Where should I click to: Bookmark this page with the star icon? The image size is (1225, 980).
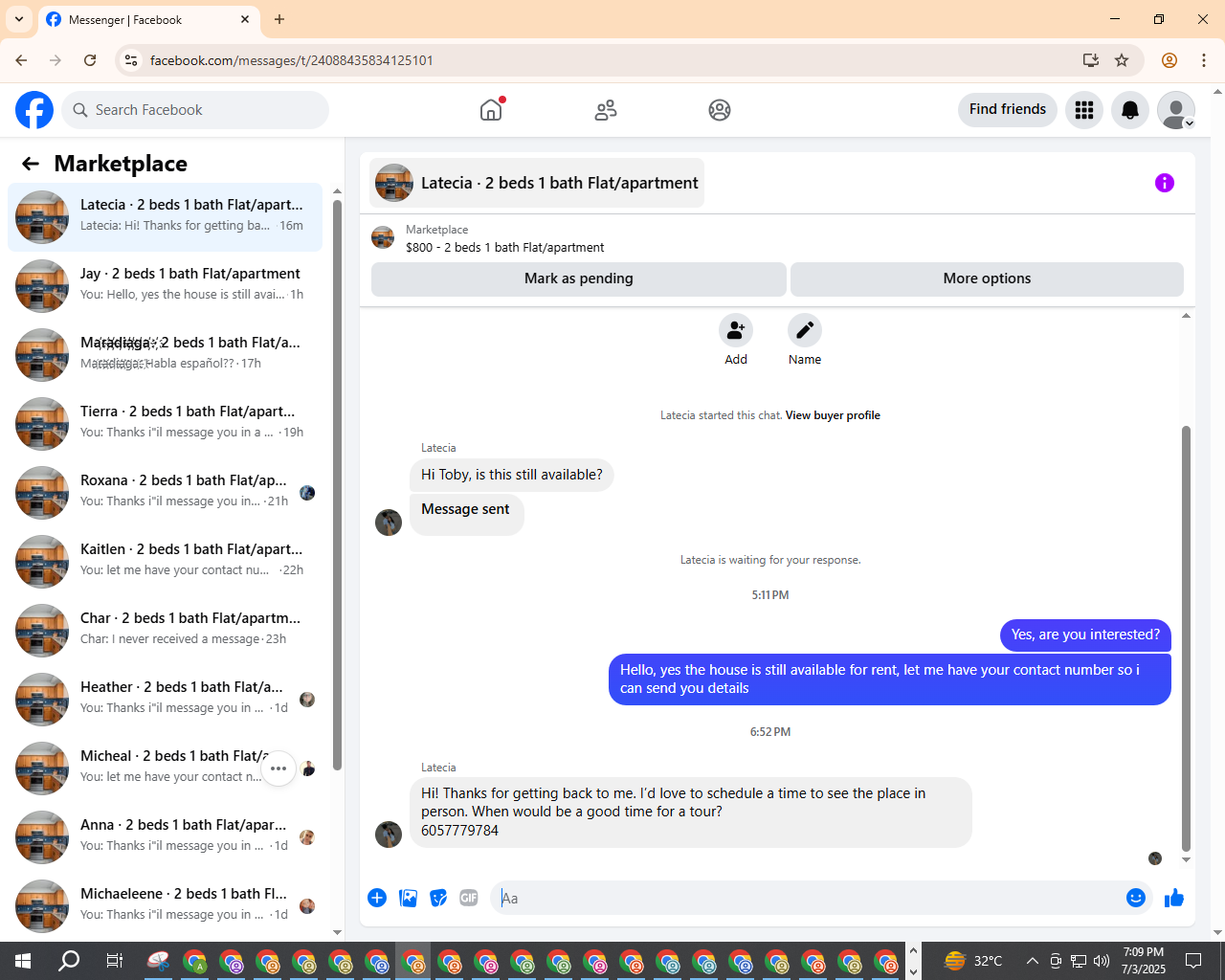click(x=1122, y=60)
